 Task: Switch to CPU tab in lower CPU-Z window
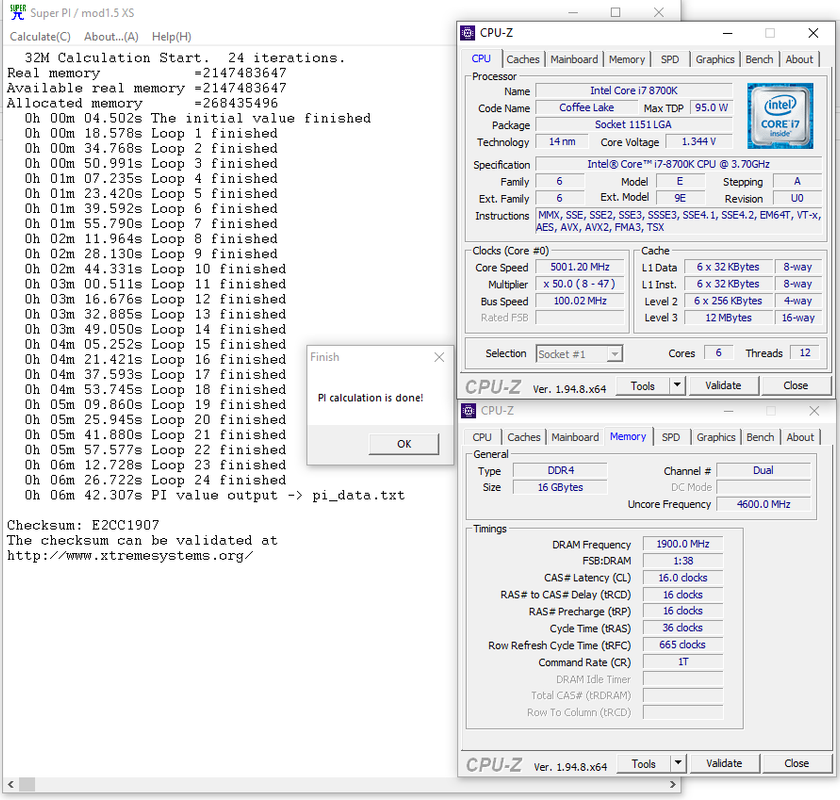coord(482,437)
